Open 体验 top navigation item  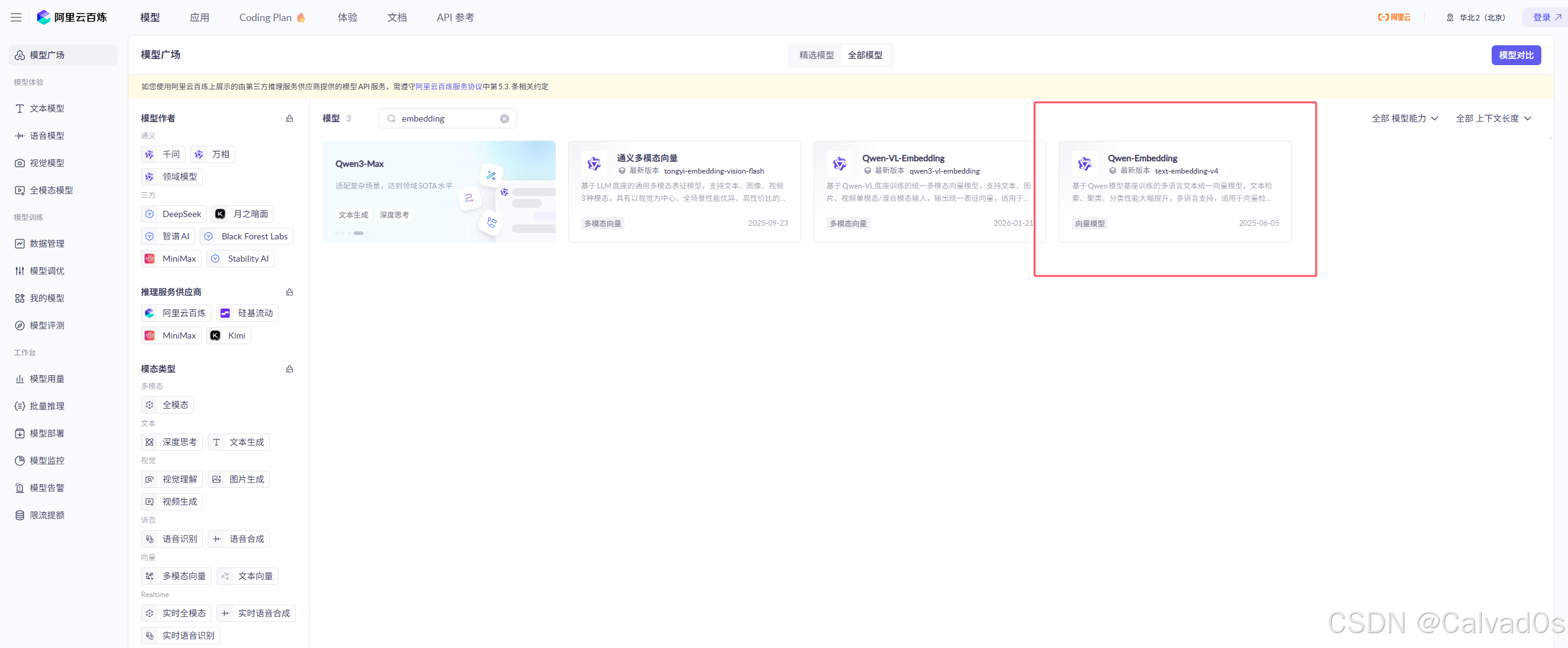click(x=348, y=17)
